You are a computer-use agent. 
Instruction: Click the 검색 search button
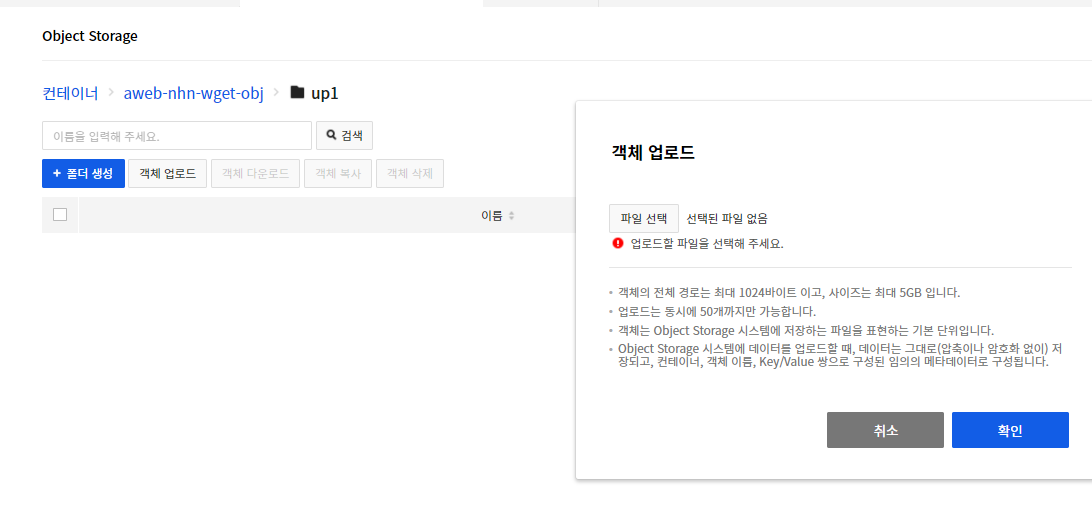[345, 136]
